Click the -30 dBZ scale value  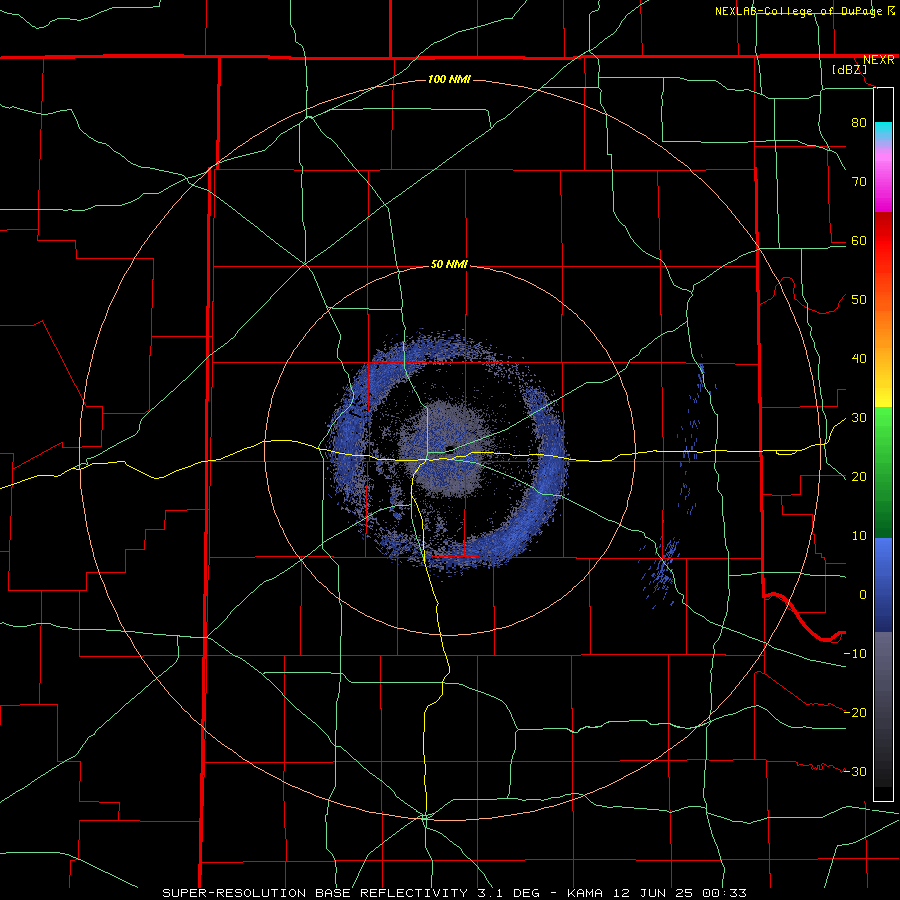tap(855, 771)
